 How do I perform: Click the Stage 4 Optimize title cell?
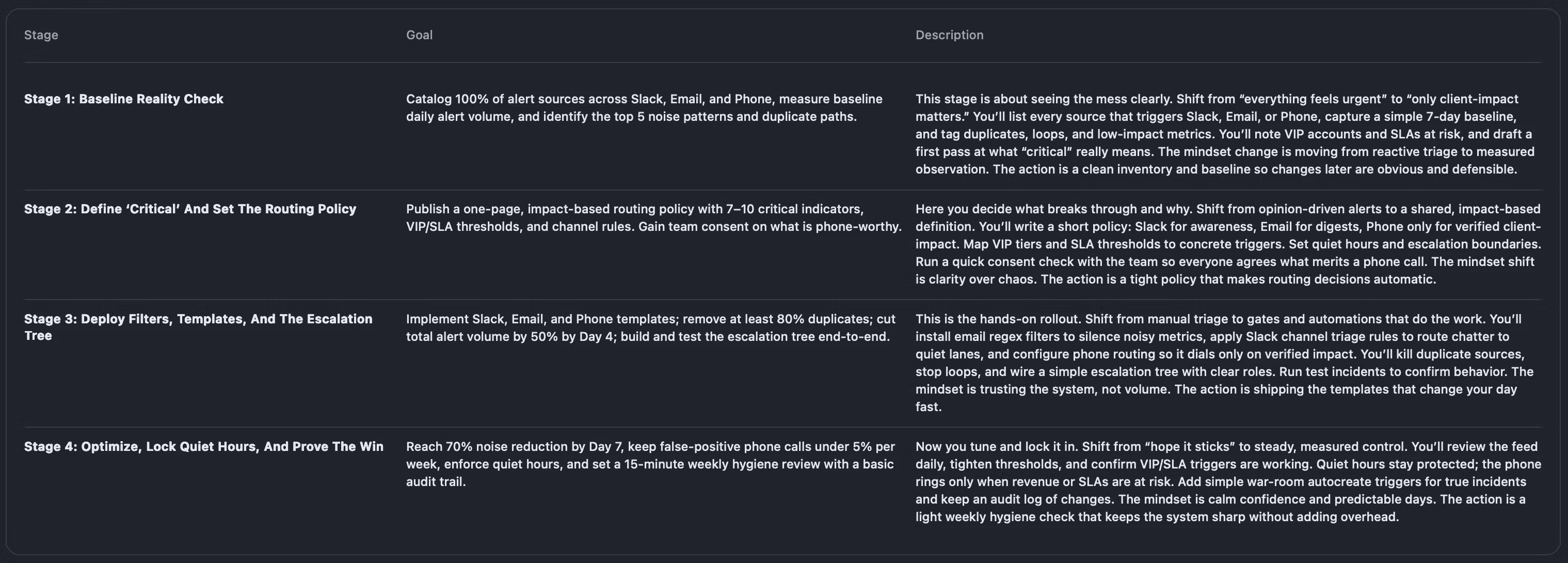click(203, 447)
